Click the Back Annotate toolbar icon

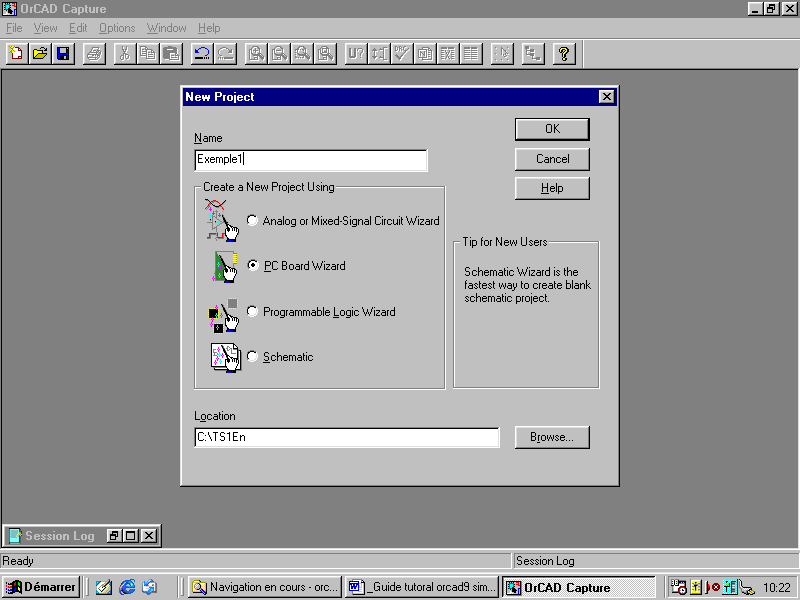click(380, 54)
